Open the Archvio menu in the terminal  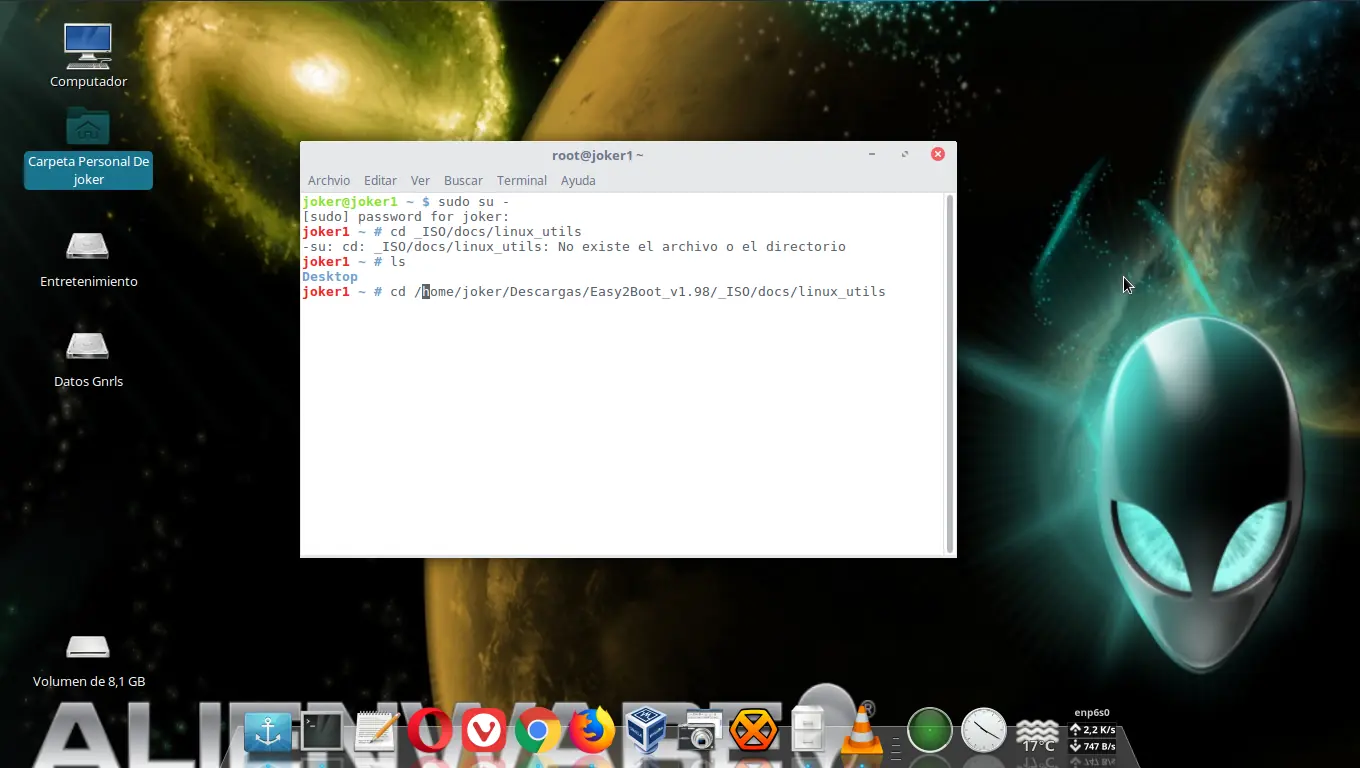coord(329,180)
